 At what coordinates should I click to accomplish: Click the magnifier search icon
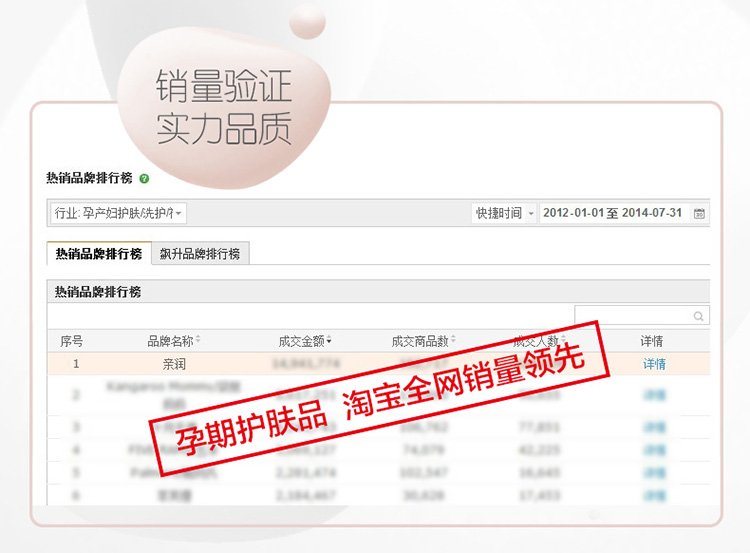tap(698, 316)
